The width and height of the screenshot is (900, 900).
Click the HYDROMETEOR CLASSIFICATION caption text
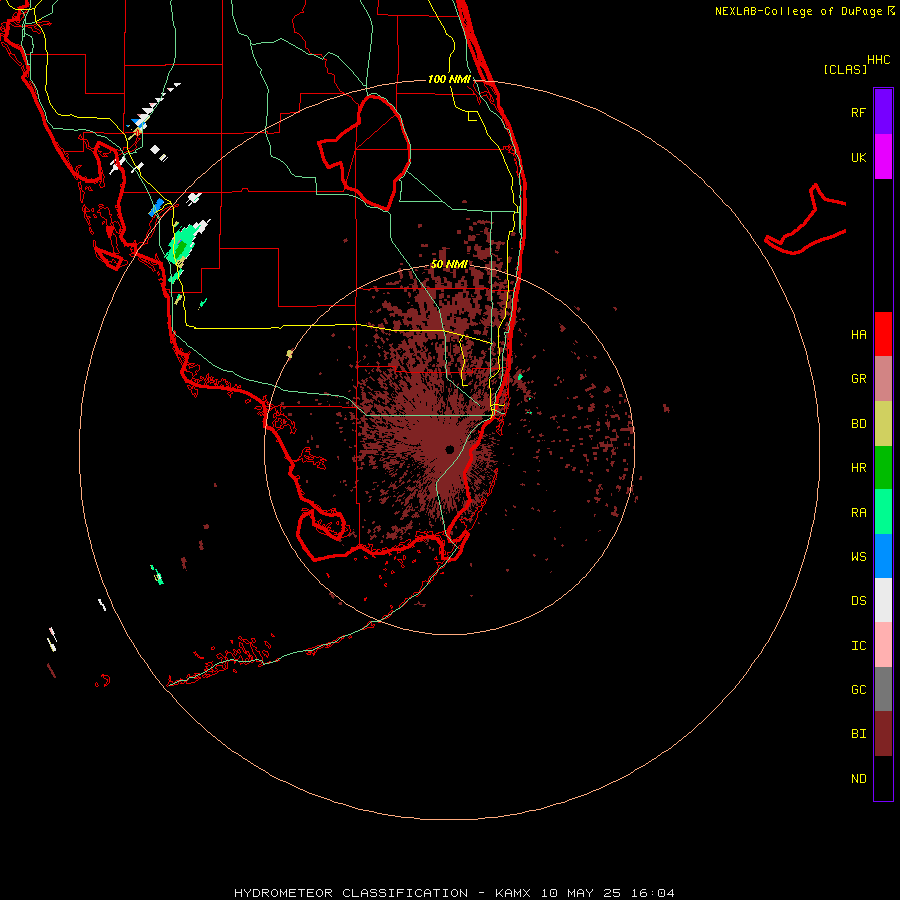pos(351,893)
